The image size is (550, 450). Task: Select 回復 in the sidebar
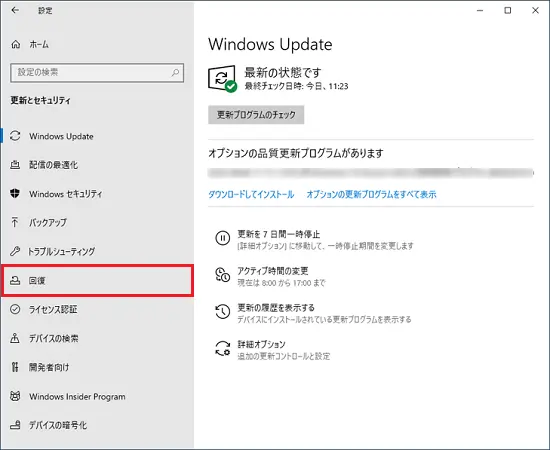[x=98, y=280]
